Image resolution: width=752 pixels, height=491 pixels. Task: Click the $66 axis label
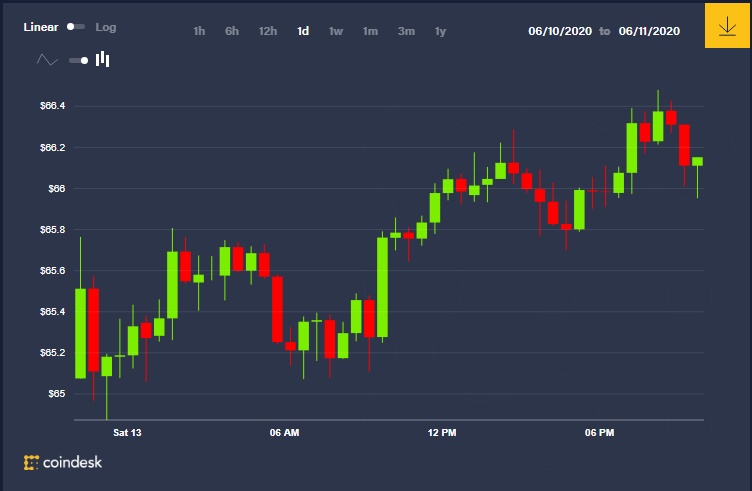[x=57, y=188]
